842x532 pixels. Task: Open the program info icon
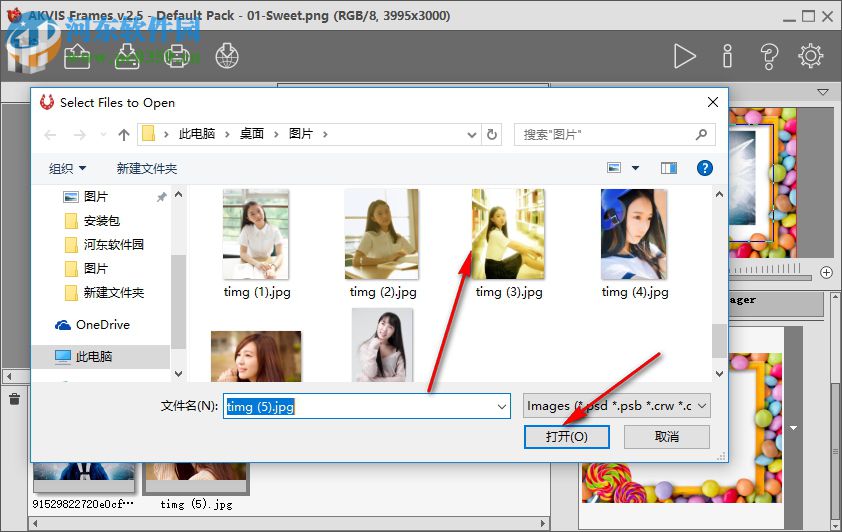click(x=727, y=56)
